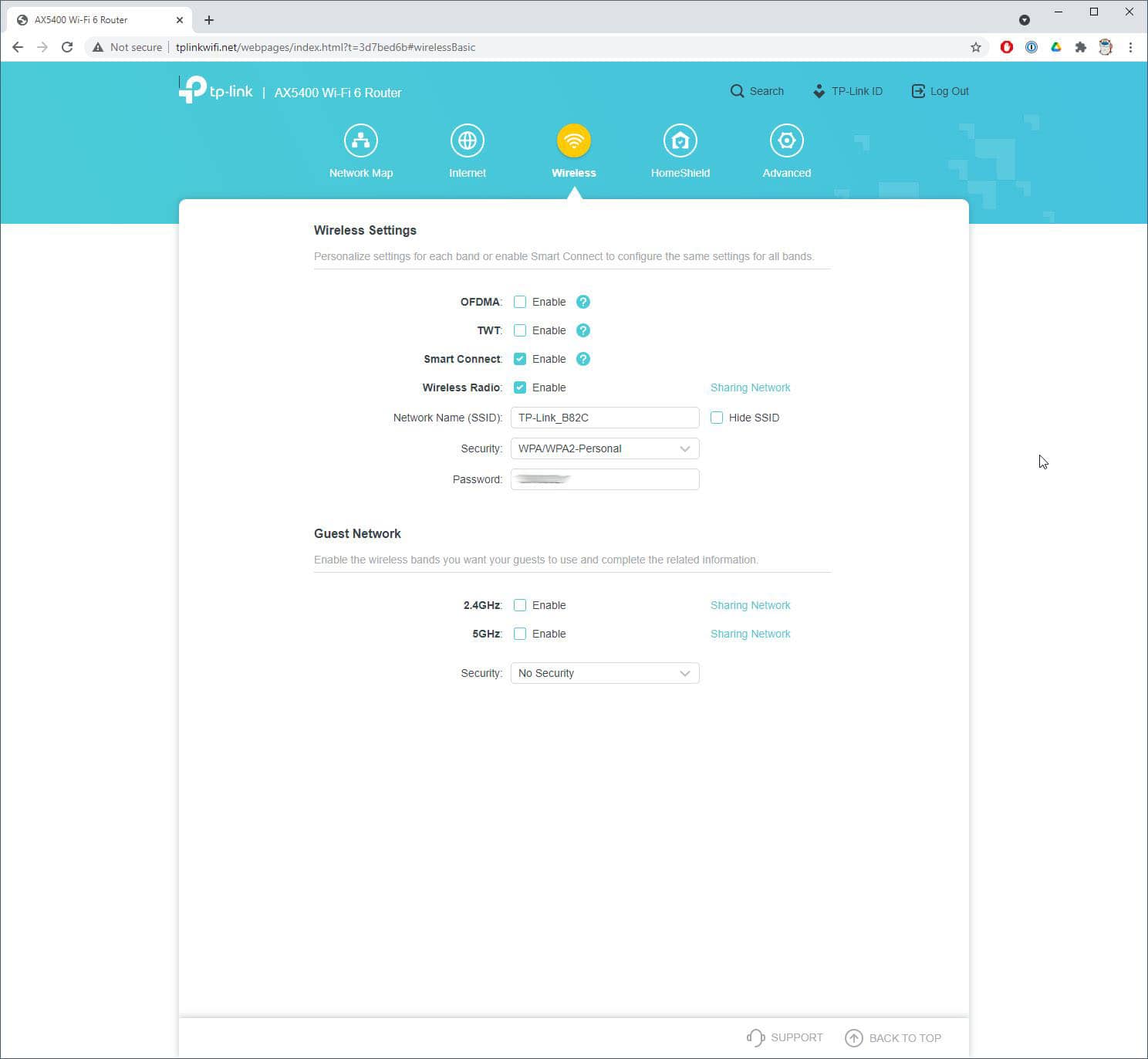The width and height of the screenshot is (1148, 1059).
Task: Show help for OFDMA
Action: [x=583, y=302]
